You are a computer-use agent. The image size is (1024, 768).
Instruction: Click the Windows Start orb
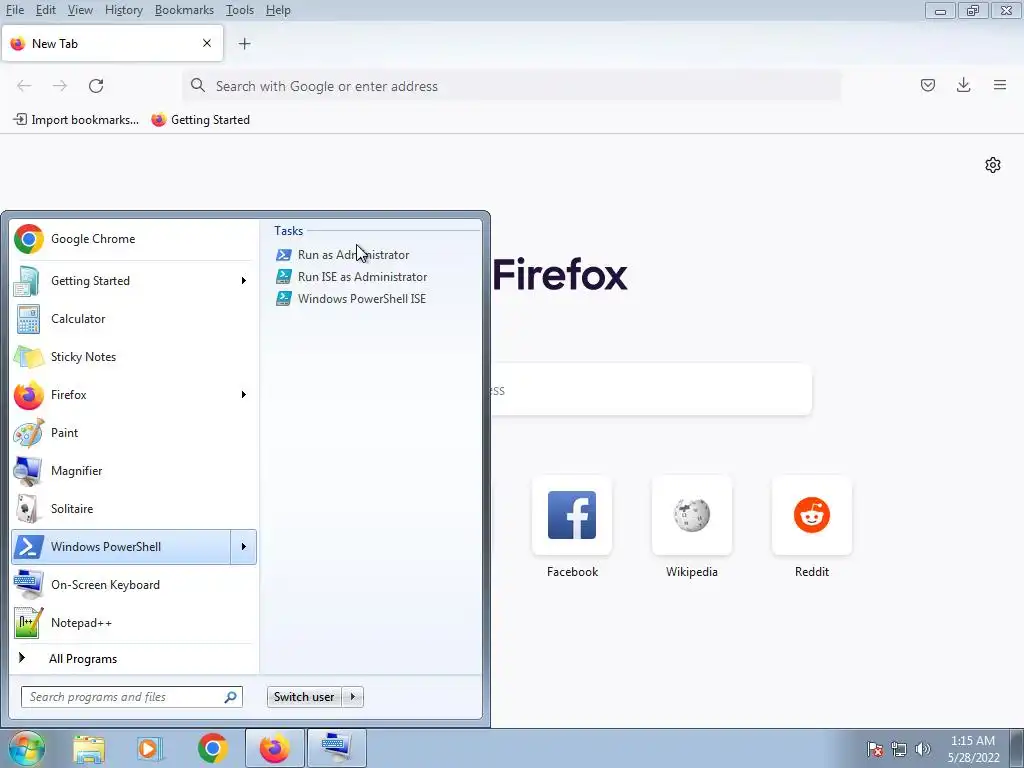pos(26,748)
